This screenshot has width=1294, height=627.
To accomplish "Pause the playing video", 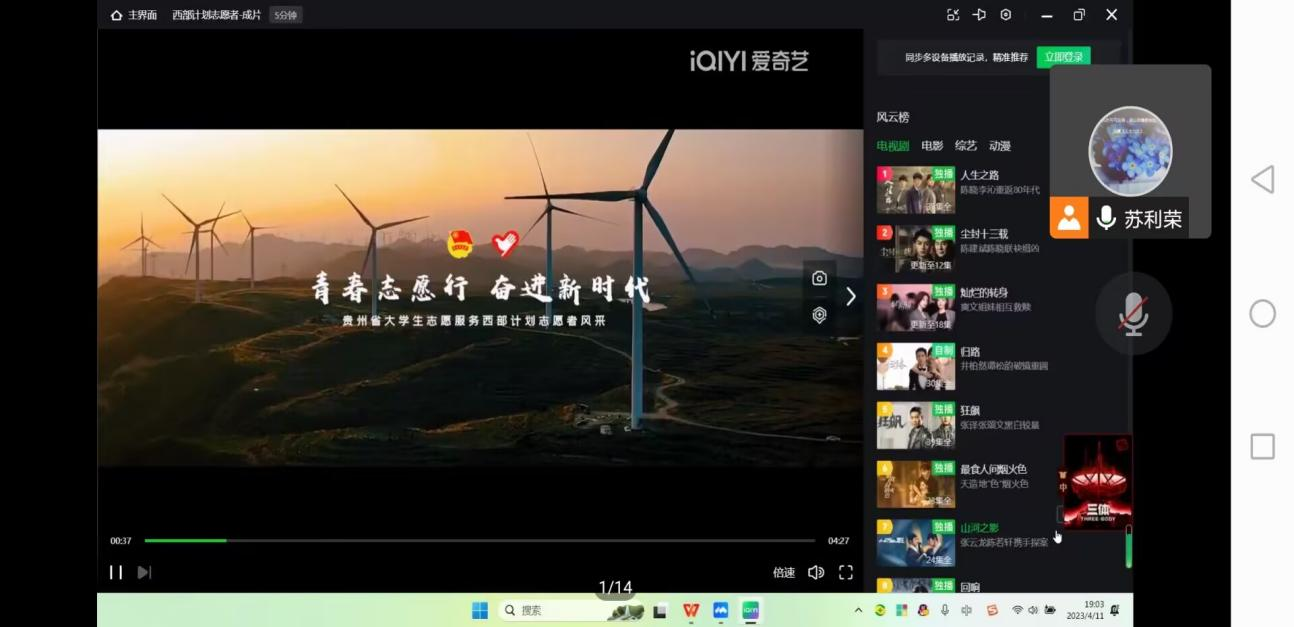I will click(116, 572).
